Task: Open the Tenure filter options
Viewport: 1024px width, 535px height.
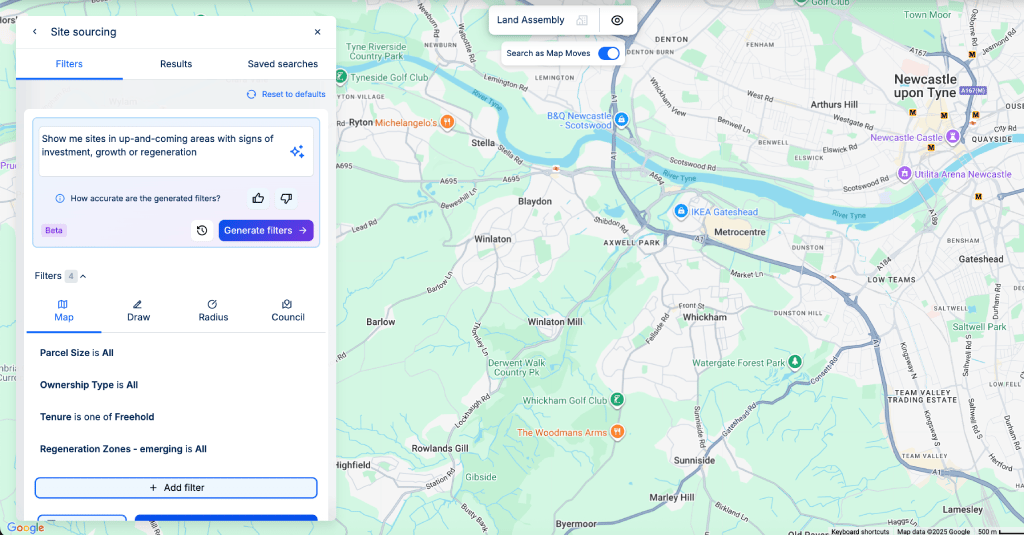Action: (x=97, y=417)
